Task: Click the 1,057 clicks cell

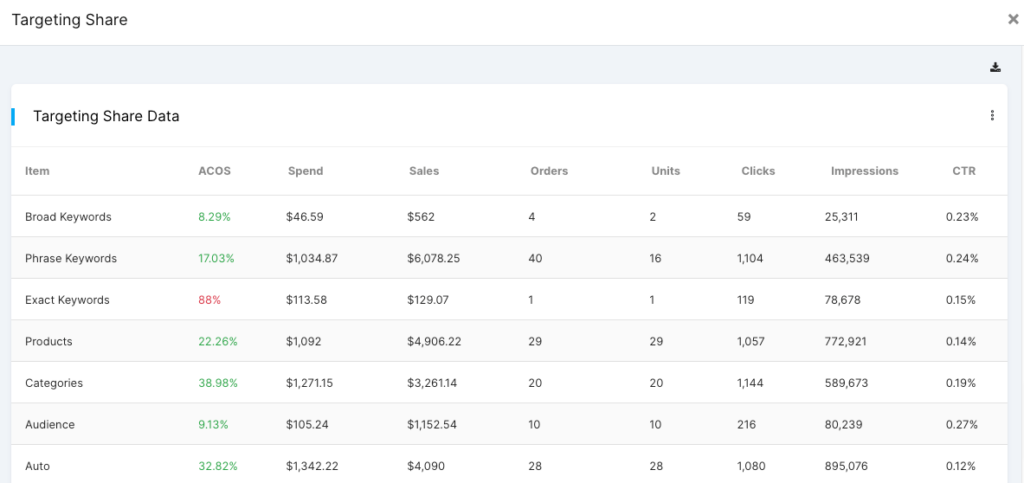Action: tap(750, 341)
